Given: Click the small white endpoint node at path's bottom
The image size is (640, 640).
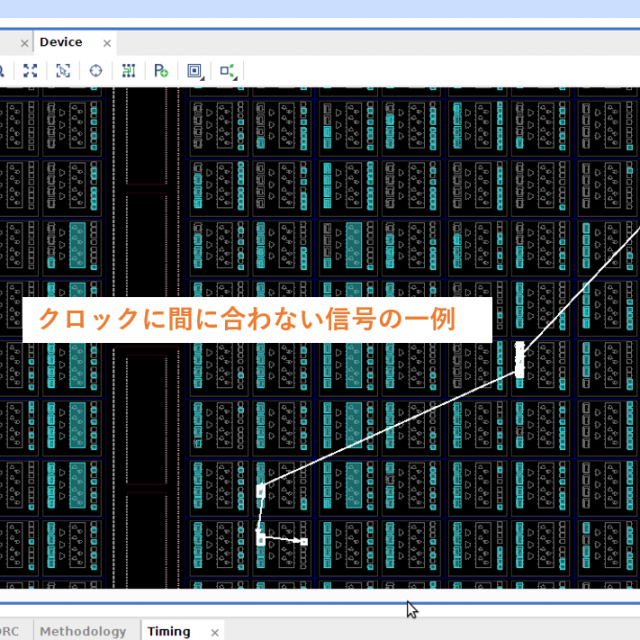Looking at the screenshot, I should click(304, 542).
